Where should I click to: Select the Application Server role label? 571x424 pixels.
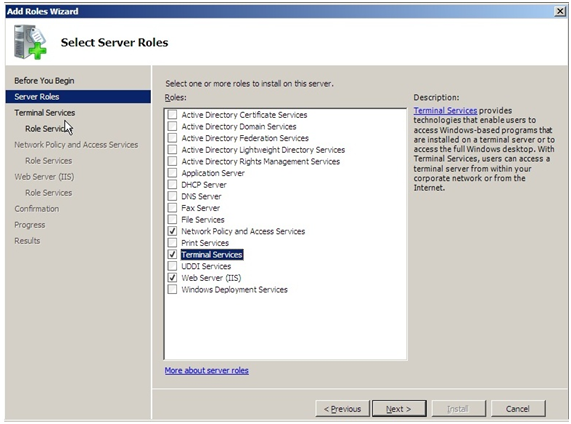click(x=213, y=173)
